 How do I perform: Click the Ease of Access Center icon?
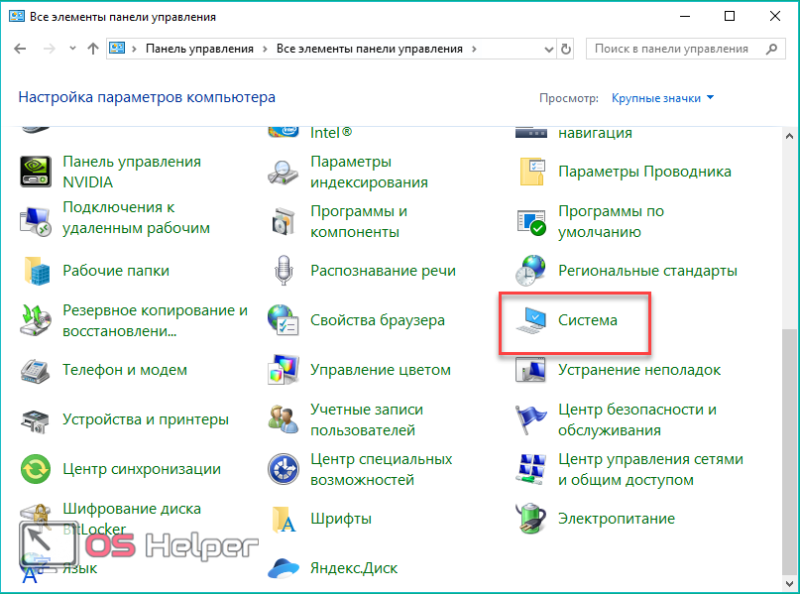click(x=283, y=468)
